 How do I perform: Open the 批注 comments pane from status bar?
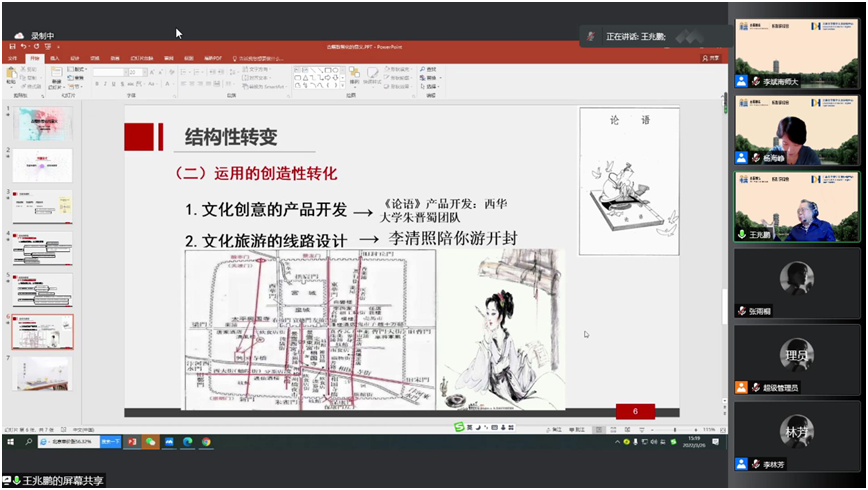click(x=577, y=430)
